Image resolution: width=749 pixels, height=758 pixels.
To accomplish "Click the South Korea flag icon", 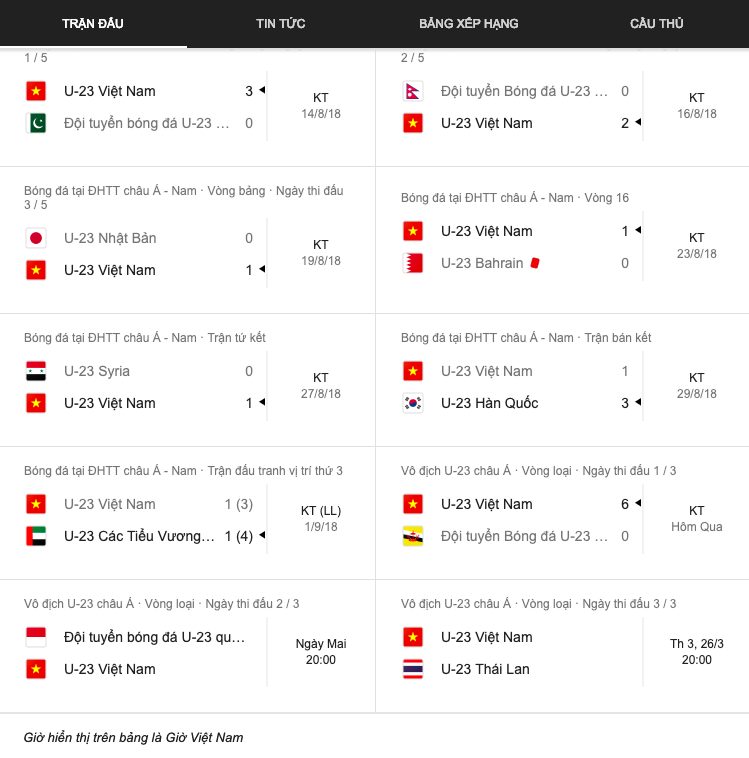I will [x=412, y=403].
